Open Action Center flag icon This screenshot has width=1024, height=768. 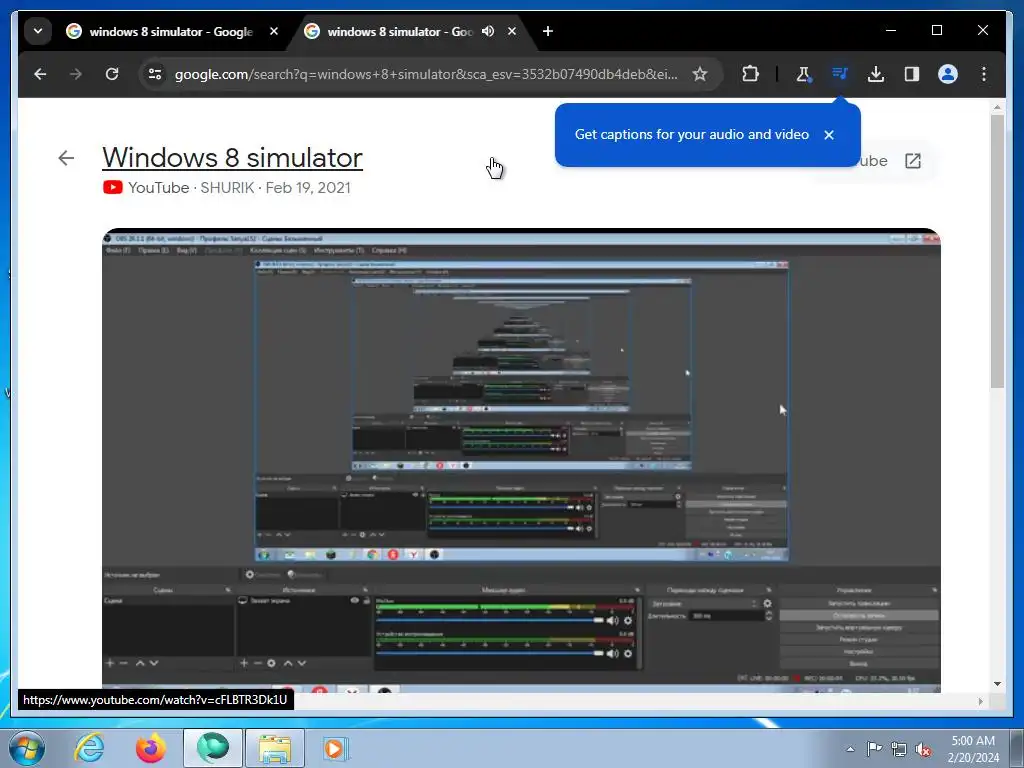(x=874, y=748)
